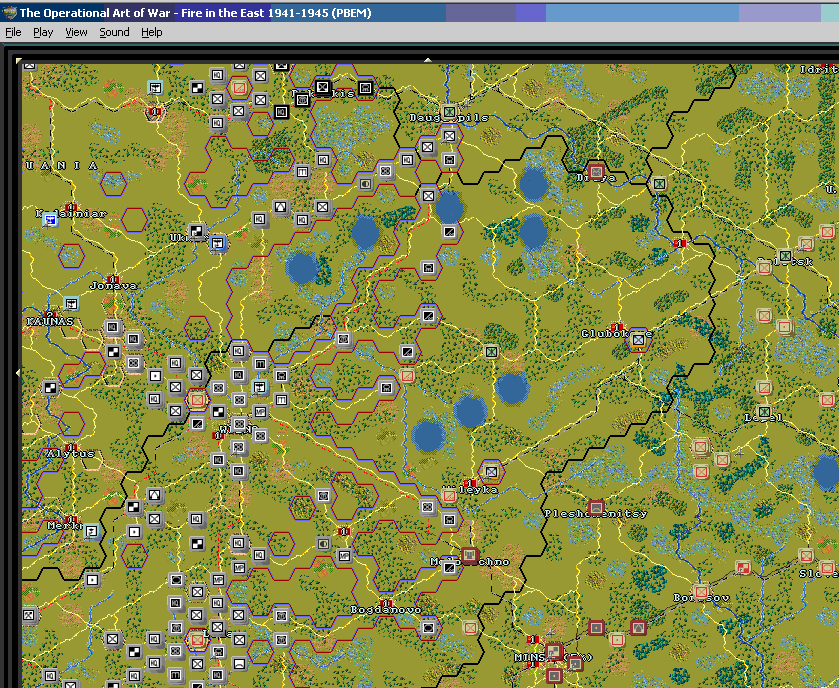839x688 pixels.
Task: Select the green unit east of Drissa
Action: pyautogui.click(x=659, y=184)
